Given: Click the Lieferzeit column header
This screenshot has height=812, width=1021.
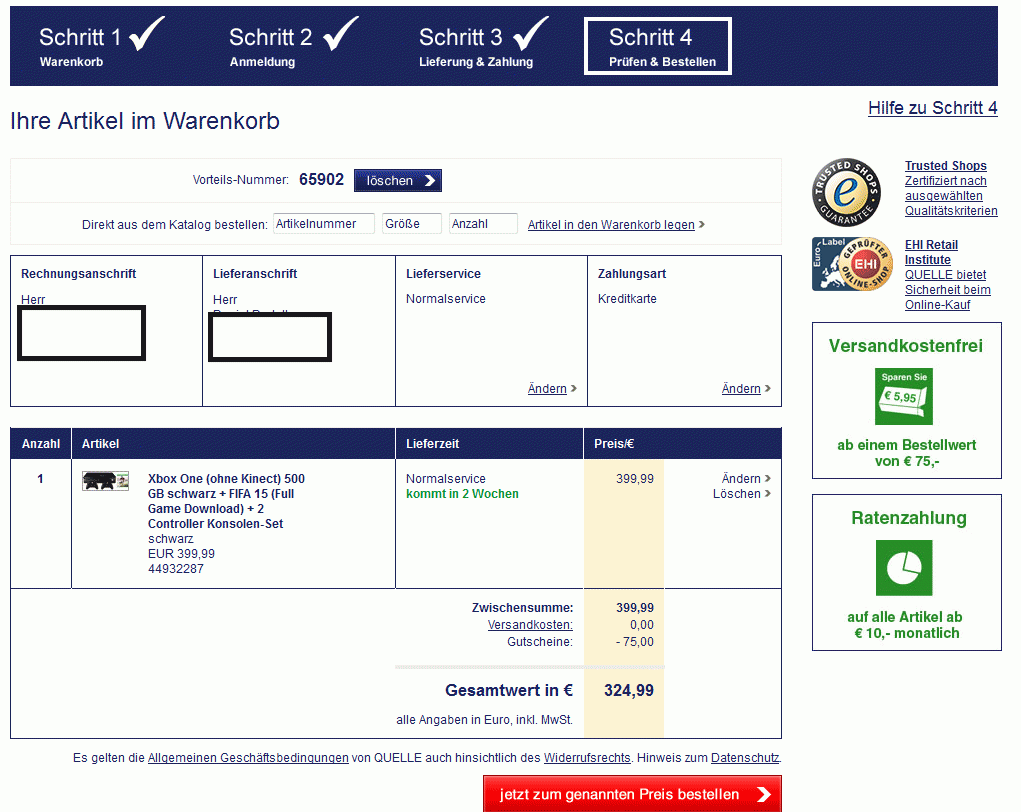Looking at the screenshot, I should coord(432,443).
